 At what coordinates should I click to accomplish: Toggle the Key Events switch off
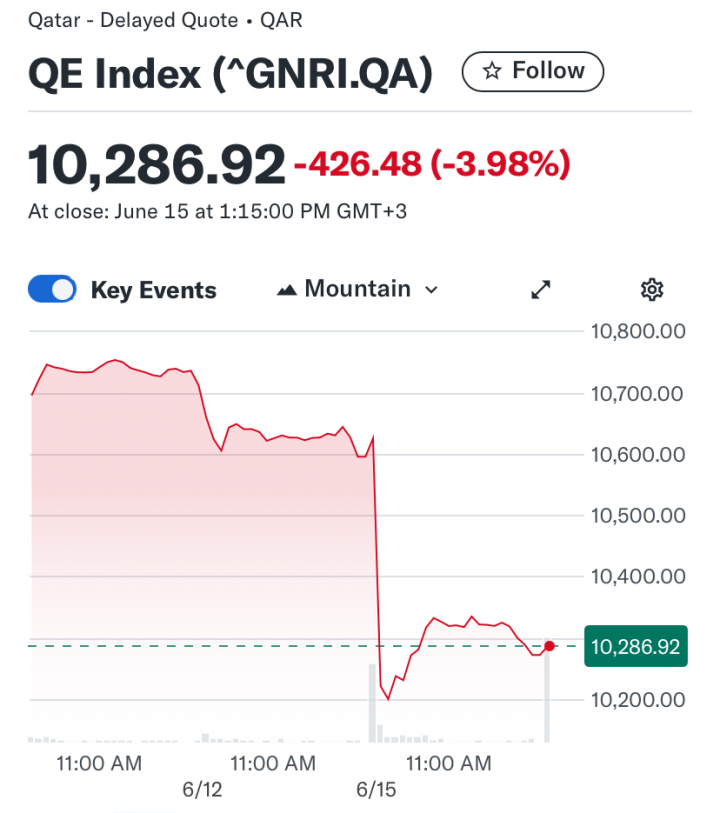coord(52,290)
